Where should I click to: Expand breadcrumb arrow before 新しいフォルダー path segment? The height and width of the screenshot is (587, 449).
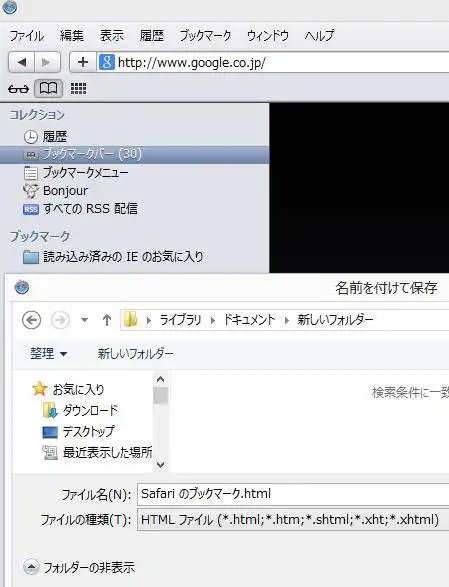pyautogui.click(x=287, y=320)
